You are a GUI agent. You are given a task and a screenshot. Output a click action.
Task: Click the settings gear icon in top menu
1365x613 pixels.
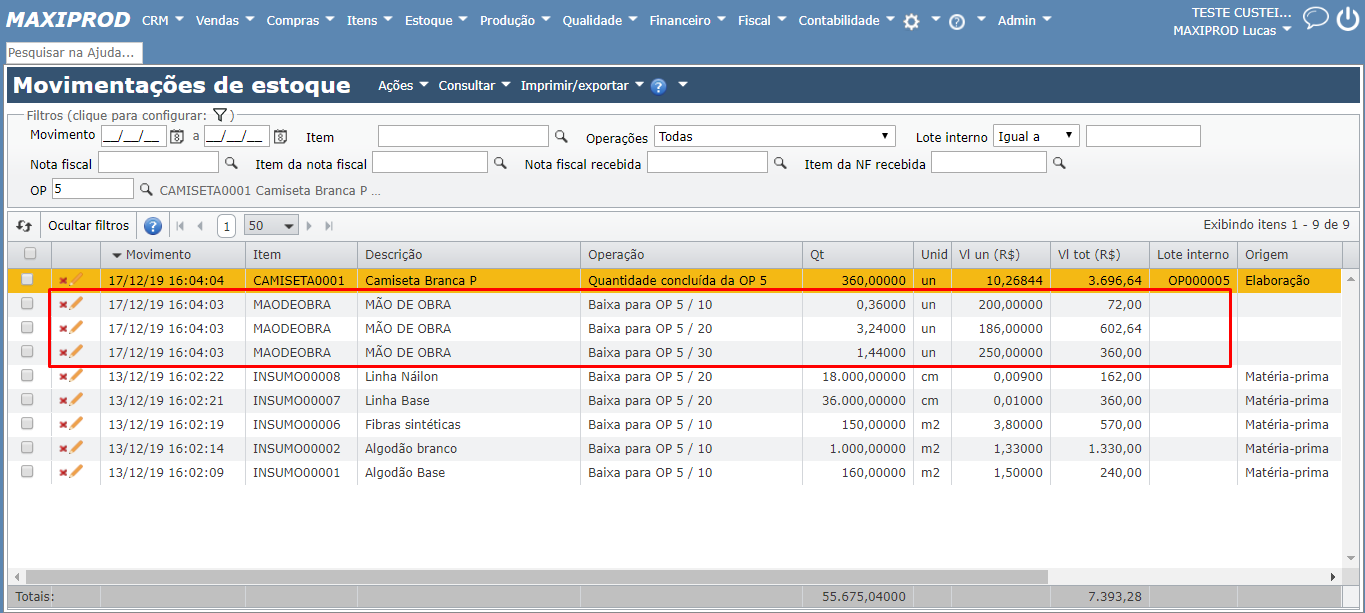[x=911, y=21]
